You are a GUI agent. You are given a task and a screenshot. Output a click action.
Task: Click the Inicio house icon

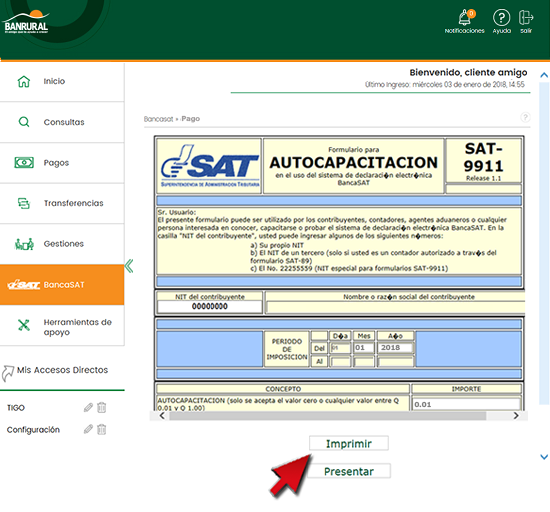(x=24, y=81)
